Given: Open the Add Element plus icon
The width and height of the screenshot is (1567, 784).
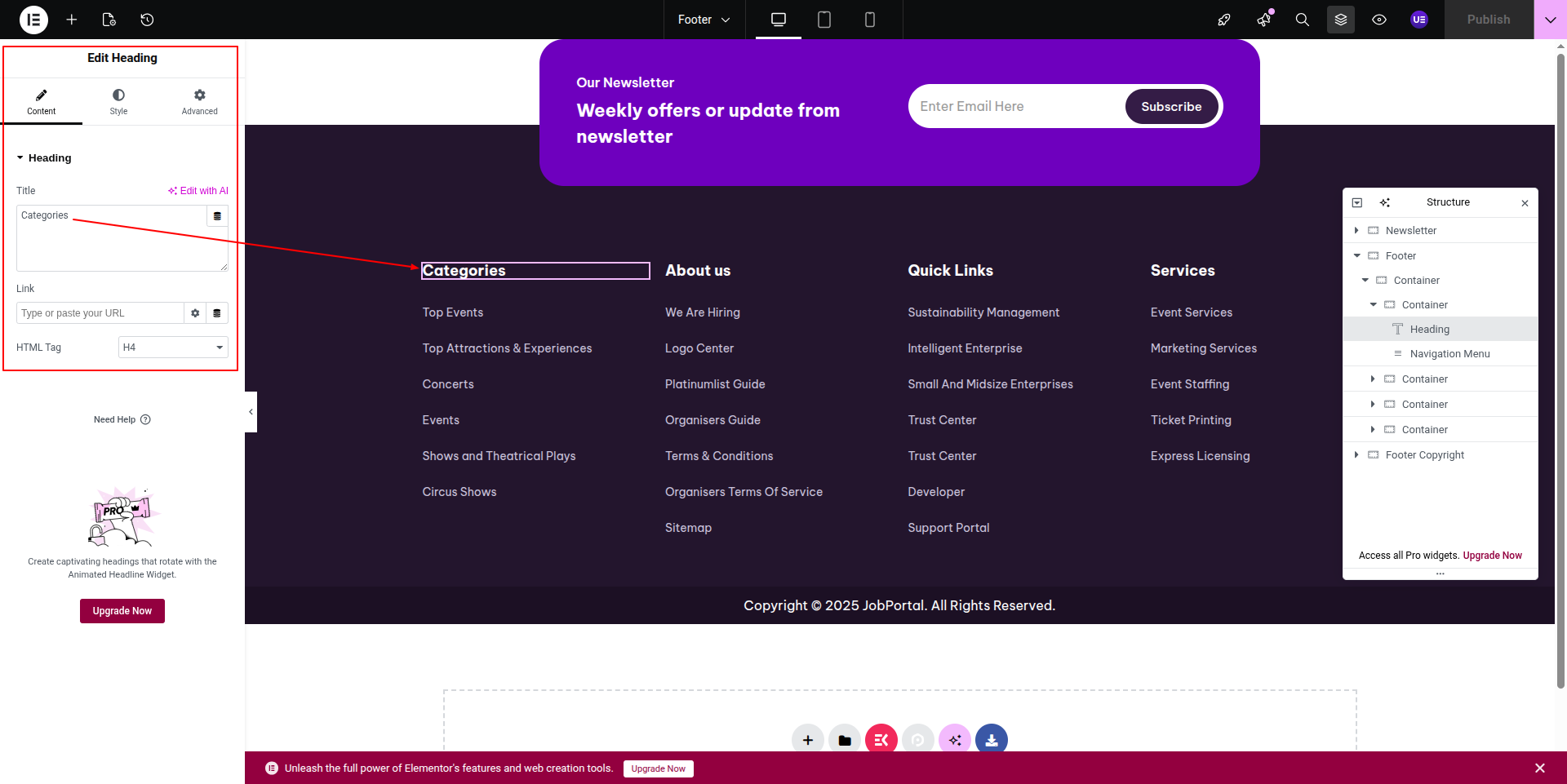Looking at the screenshot, I should (72, 20).
